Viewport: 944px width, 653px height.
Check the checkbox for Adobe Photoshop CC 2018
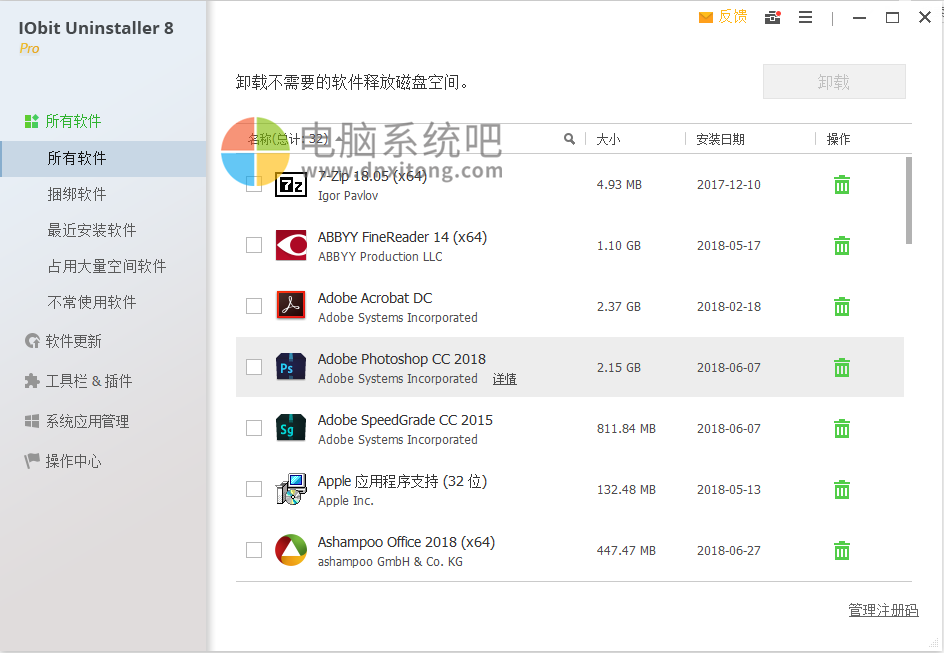(x=253, y=367)
